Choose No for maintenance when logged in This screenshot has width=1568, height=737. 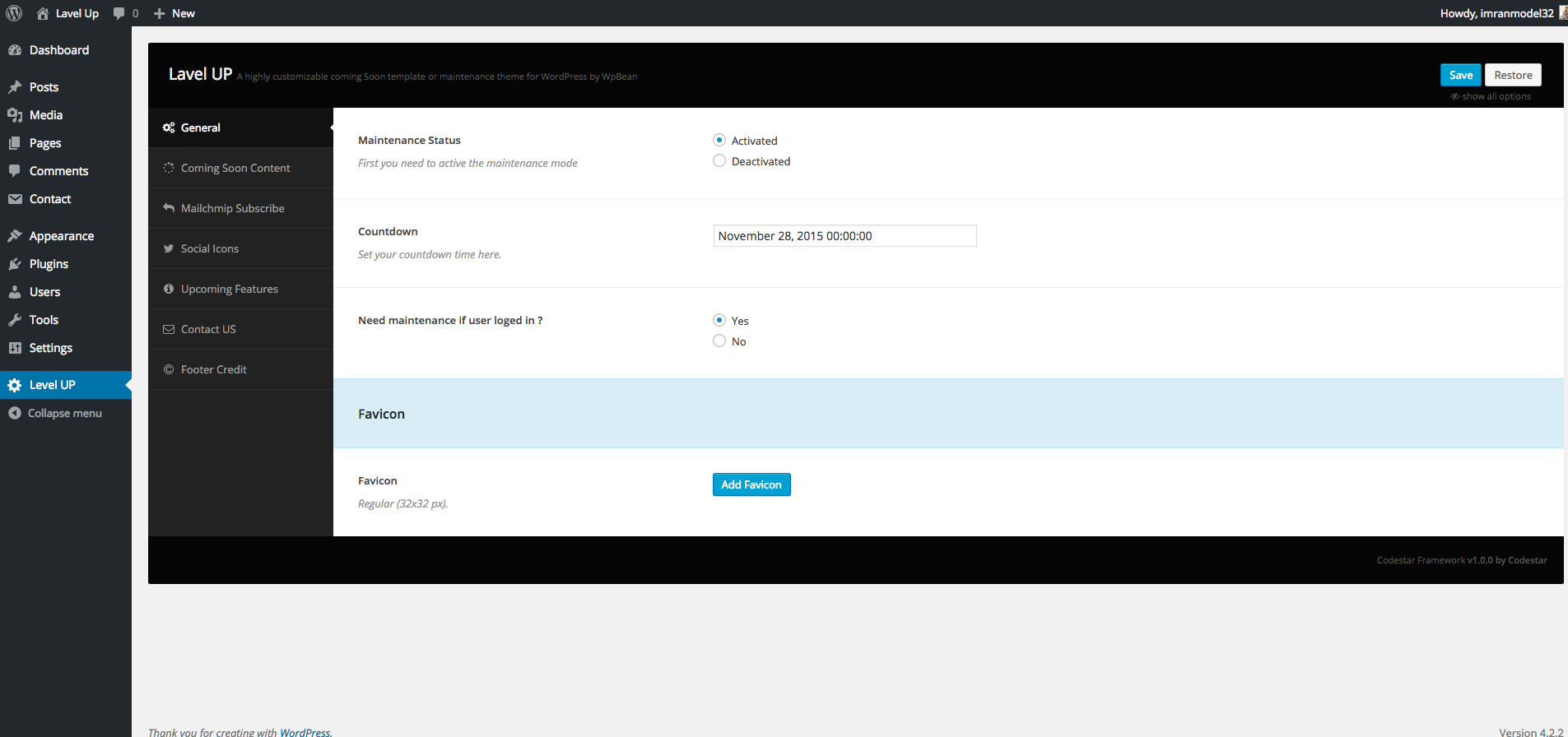click(719, 341)
